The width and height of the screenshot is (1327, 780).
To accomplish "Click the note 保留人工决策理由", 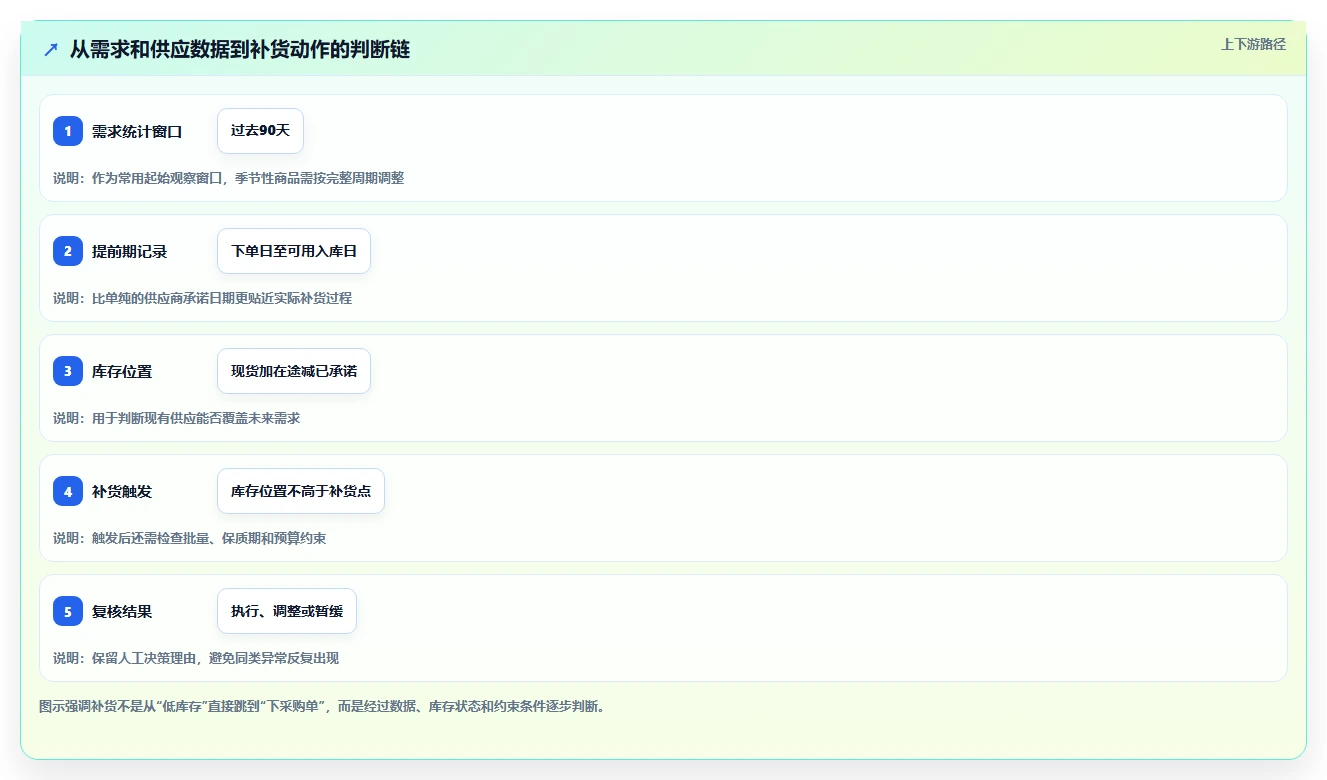I will click(x=196, y=658).
